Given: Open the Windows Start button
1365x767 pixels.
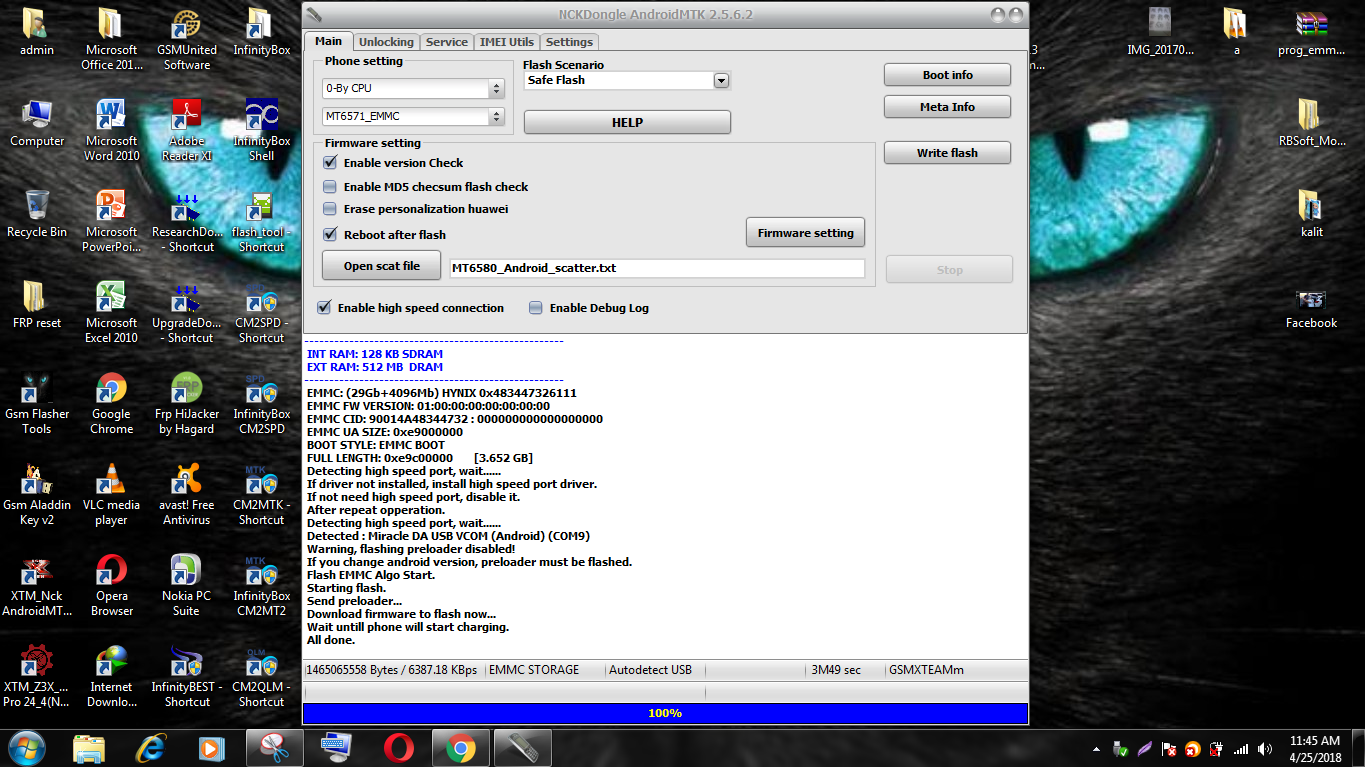Looking at the screenshot, I should pyautogui.click(x=26, y=747).
